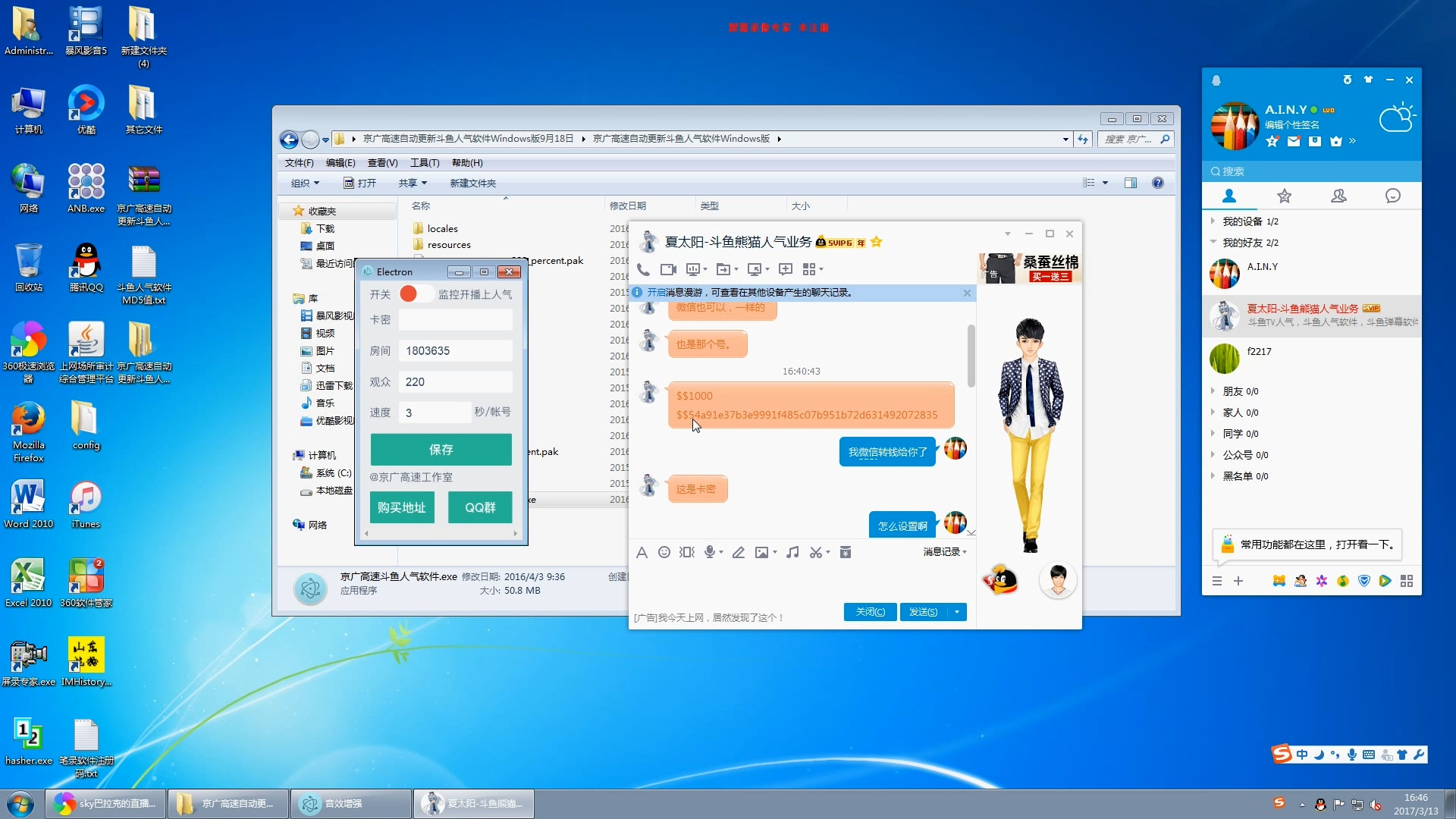The image size is (1456, 819).
Task: Open QQ mailbox icon under profile name
Action: tap(1294, 141)
